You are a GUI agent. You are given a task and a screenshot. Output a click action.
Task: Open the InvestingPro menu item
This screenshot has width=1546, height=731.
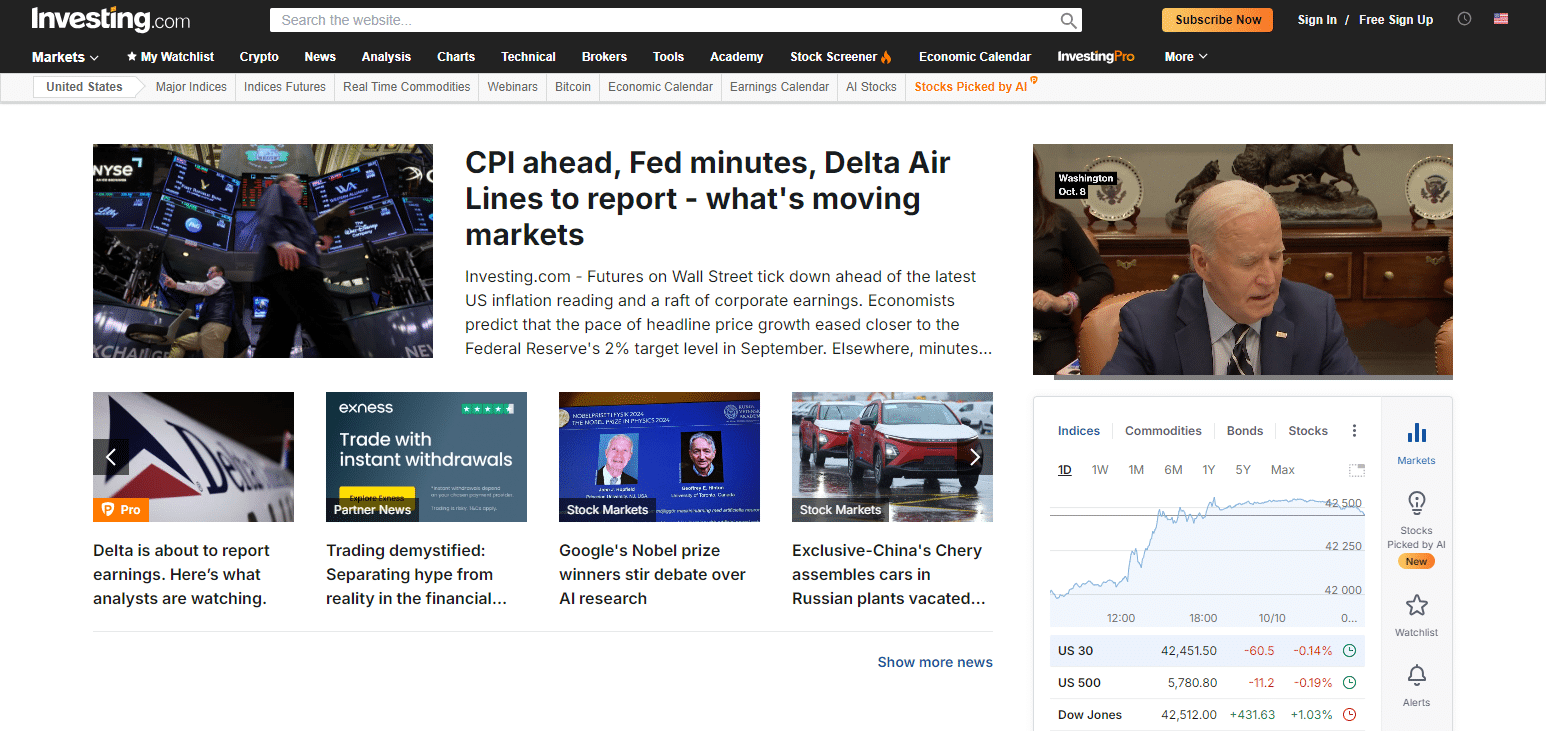pyautogui.click(x=1096, y=57)
